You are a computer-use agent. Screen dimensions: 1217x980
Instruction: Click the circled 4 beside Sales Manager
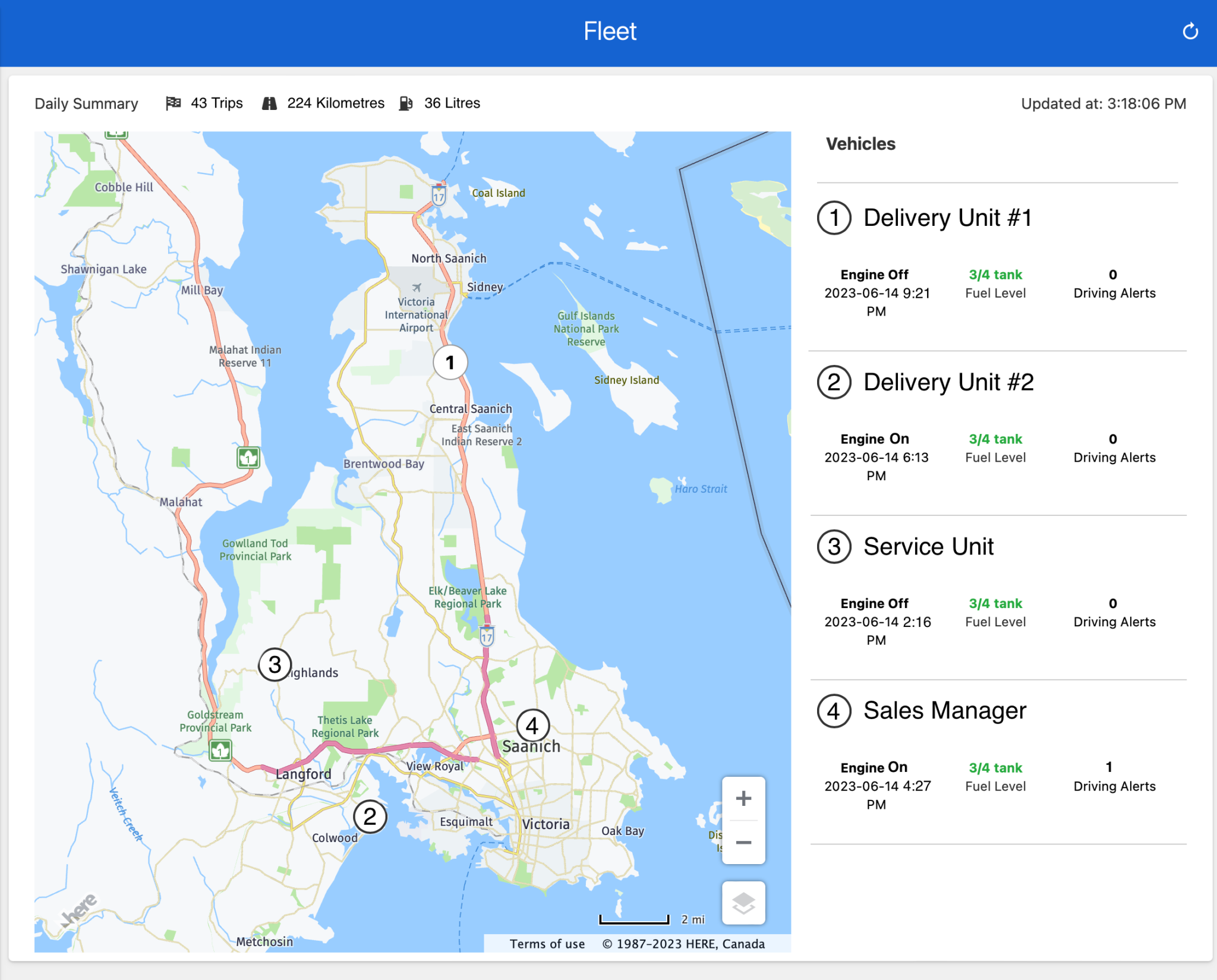tap(834, 711)
